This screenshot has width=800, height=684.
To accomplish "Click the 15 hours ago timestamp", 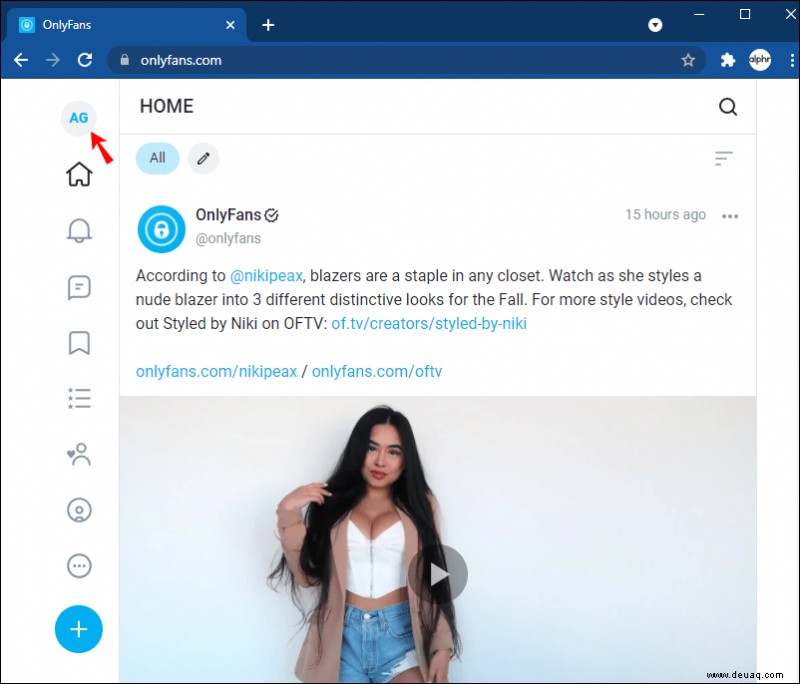I will point(665,214).
